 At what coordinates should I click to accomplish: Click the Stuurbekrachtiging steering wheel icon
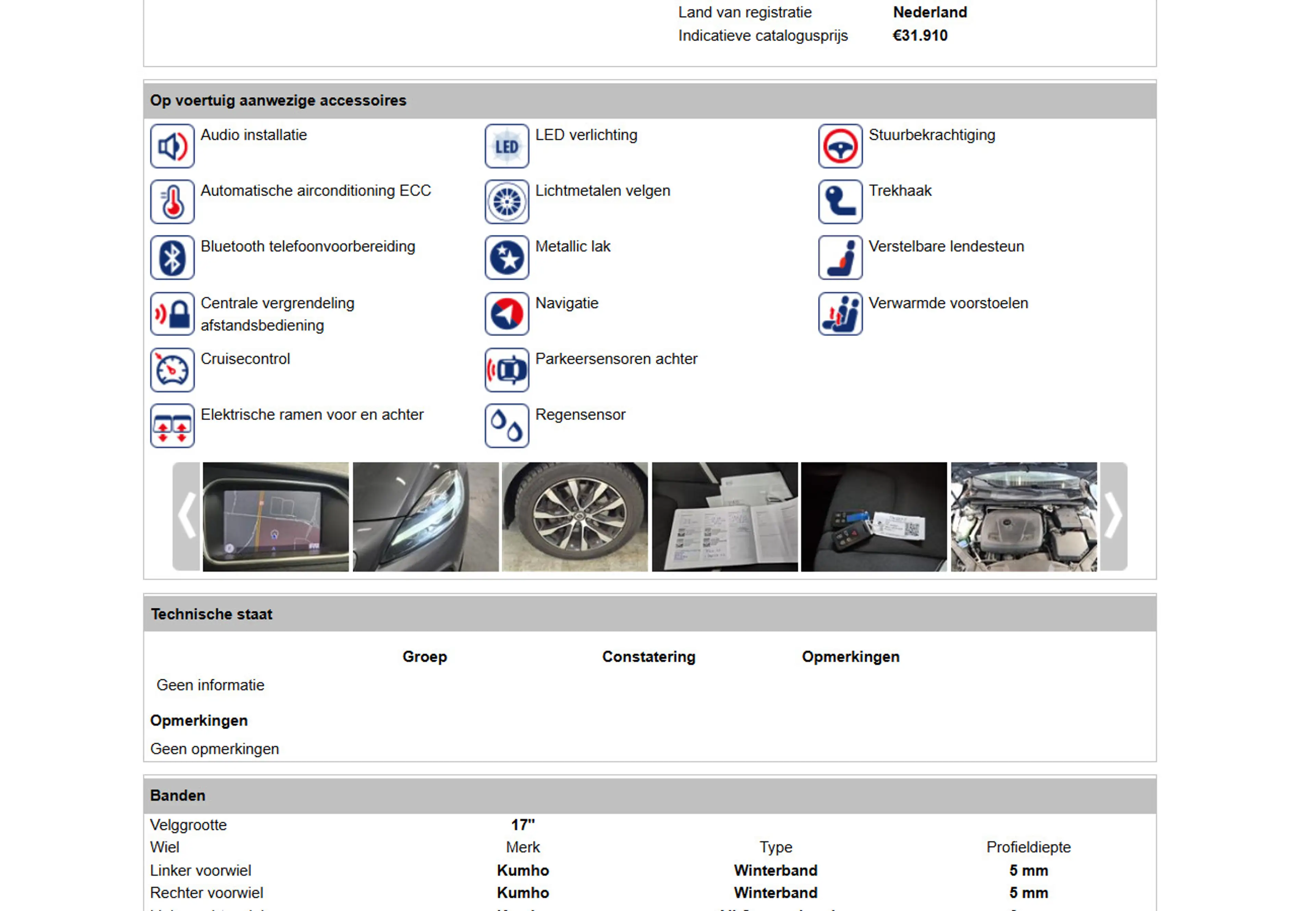pos(840,146)
